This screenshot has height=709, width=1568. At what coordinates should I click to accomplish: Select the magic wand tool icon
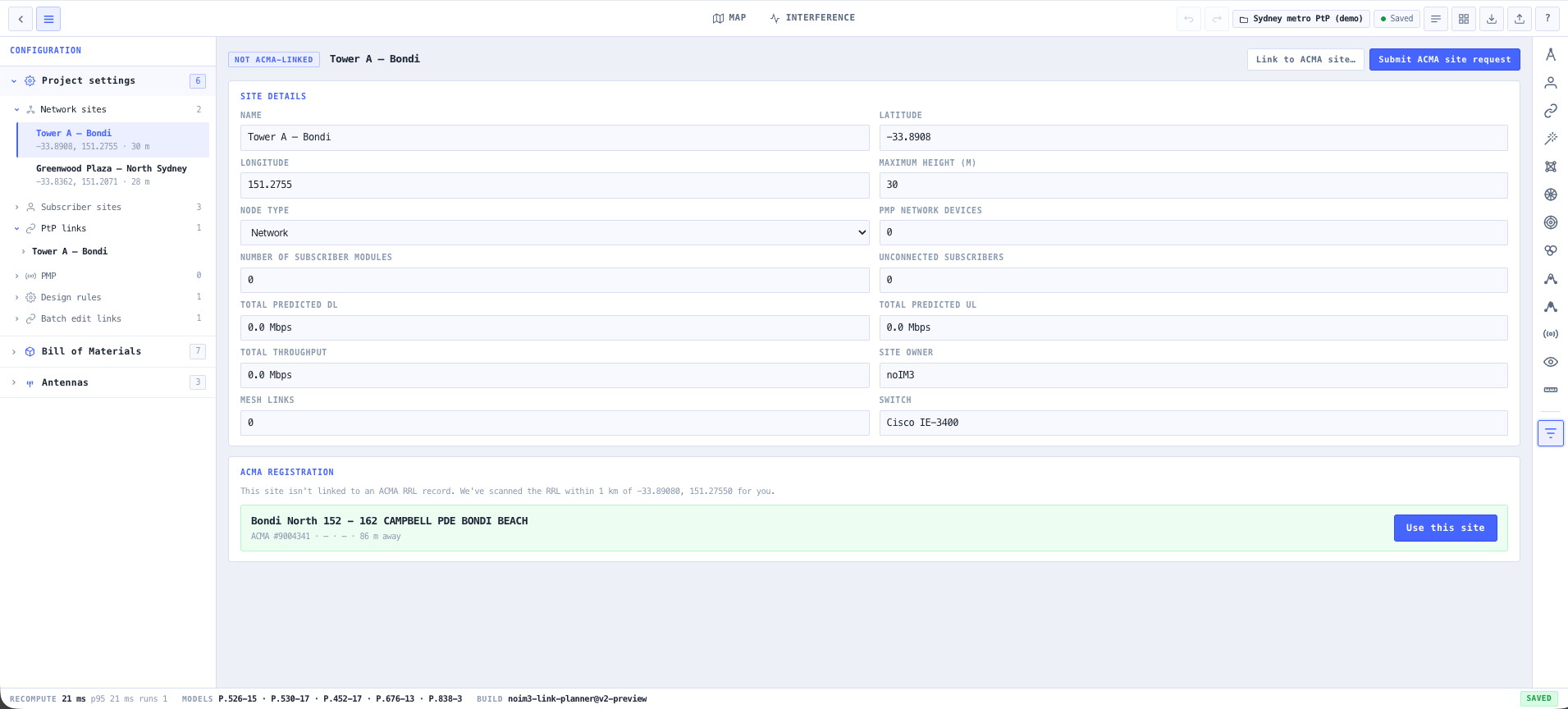[1551, 139]
